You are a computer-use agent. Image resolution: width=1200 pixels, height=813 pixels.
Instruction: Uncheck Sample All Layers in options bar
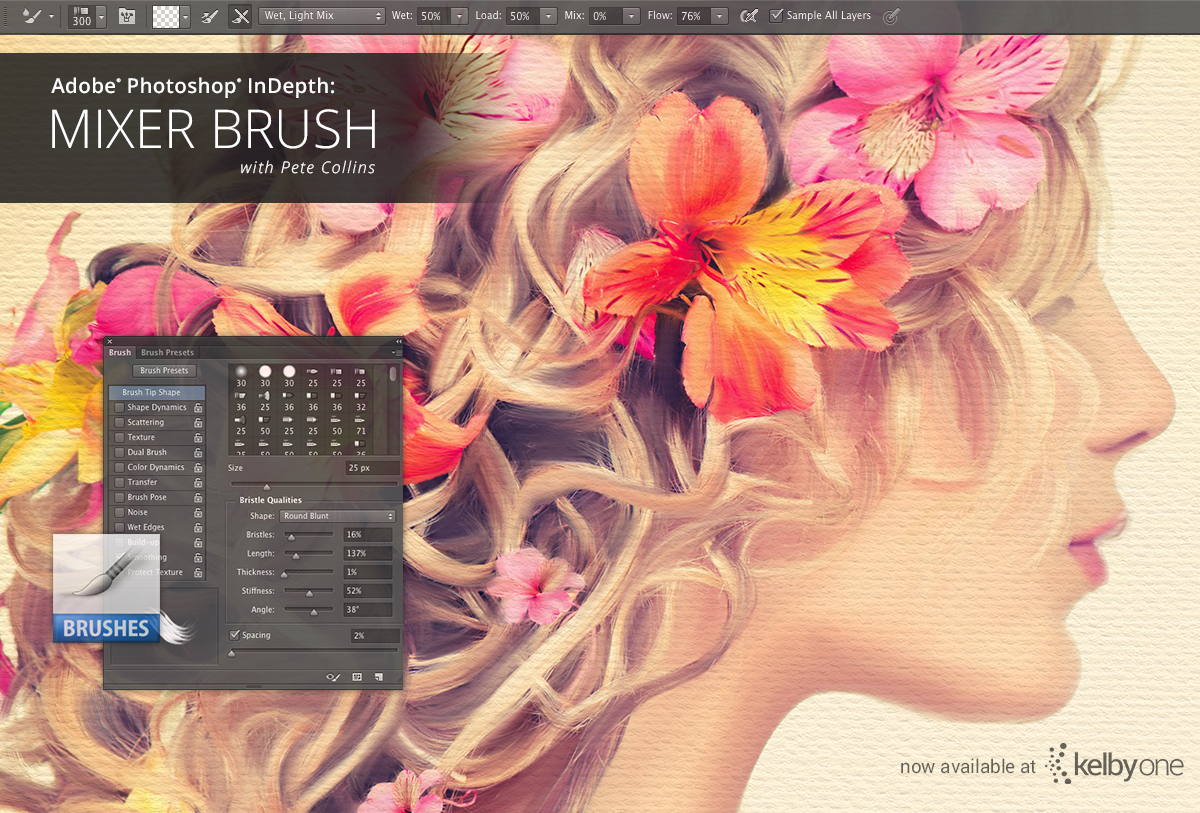(777, 16)
